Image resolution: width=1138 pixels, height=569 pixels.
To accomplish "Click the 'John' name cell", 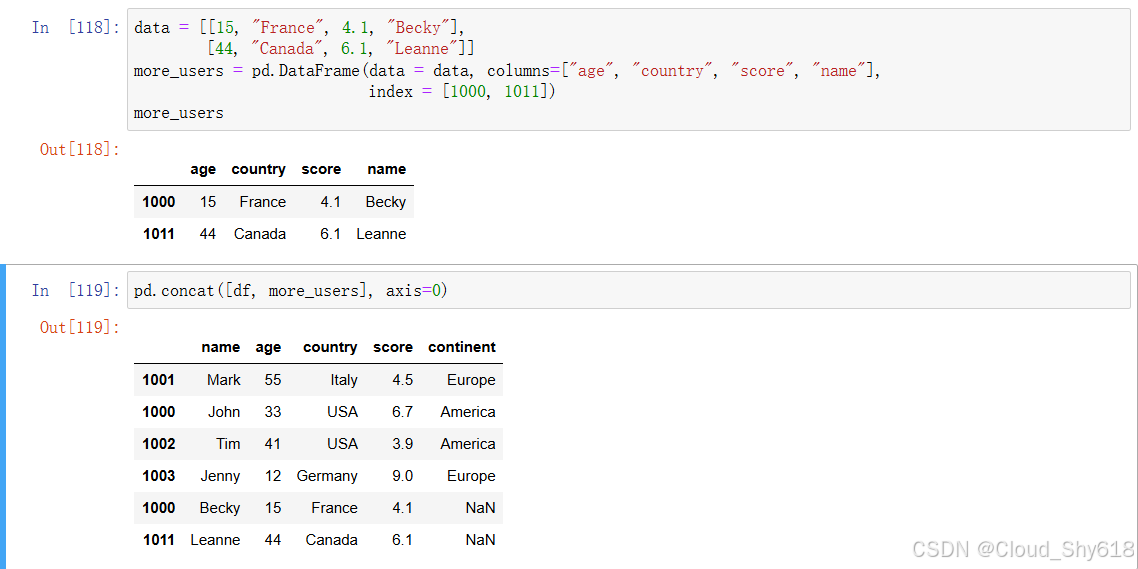I will pyautogui.click(x=224, y=412).
